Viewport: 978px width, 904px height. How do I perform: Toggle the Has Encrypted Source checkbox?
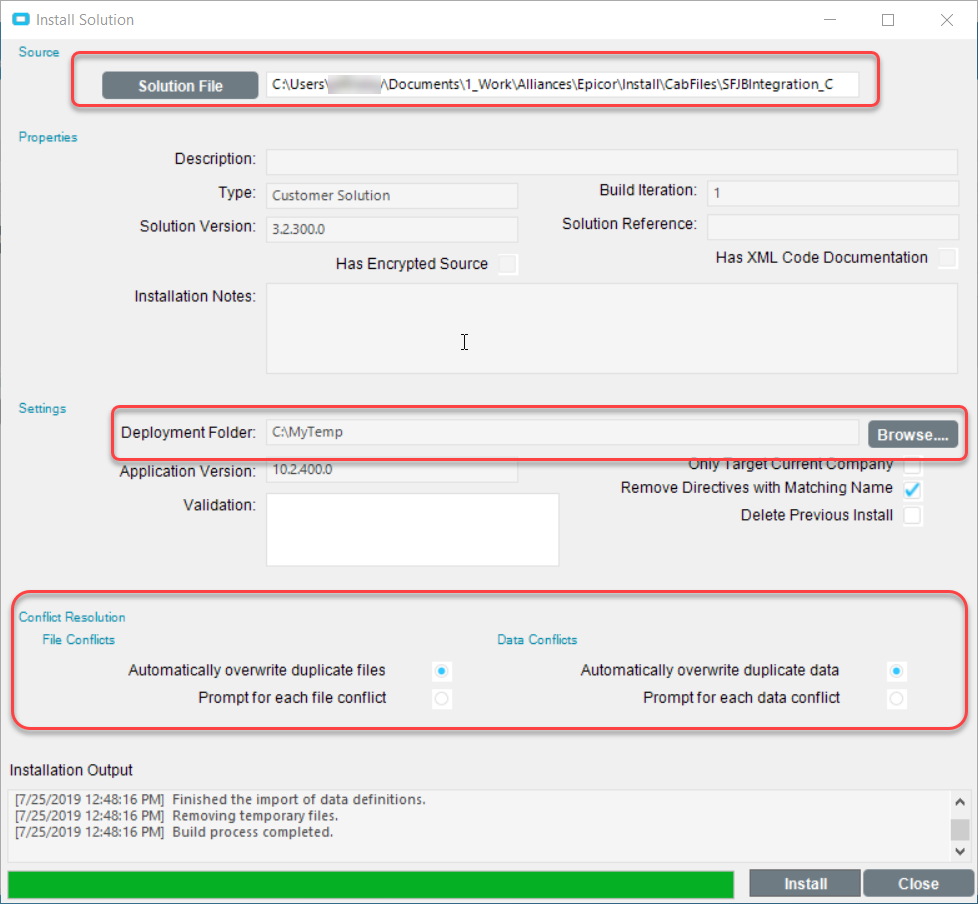(508, 264)
